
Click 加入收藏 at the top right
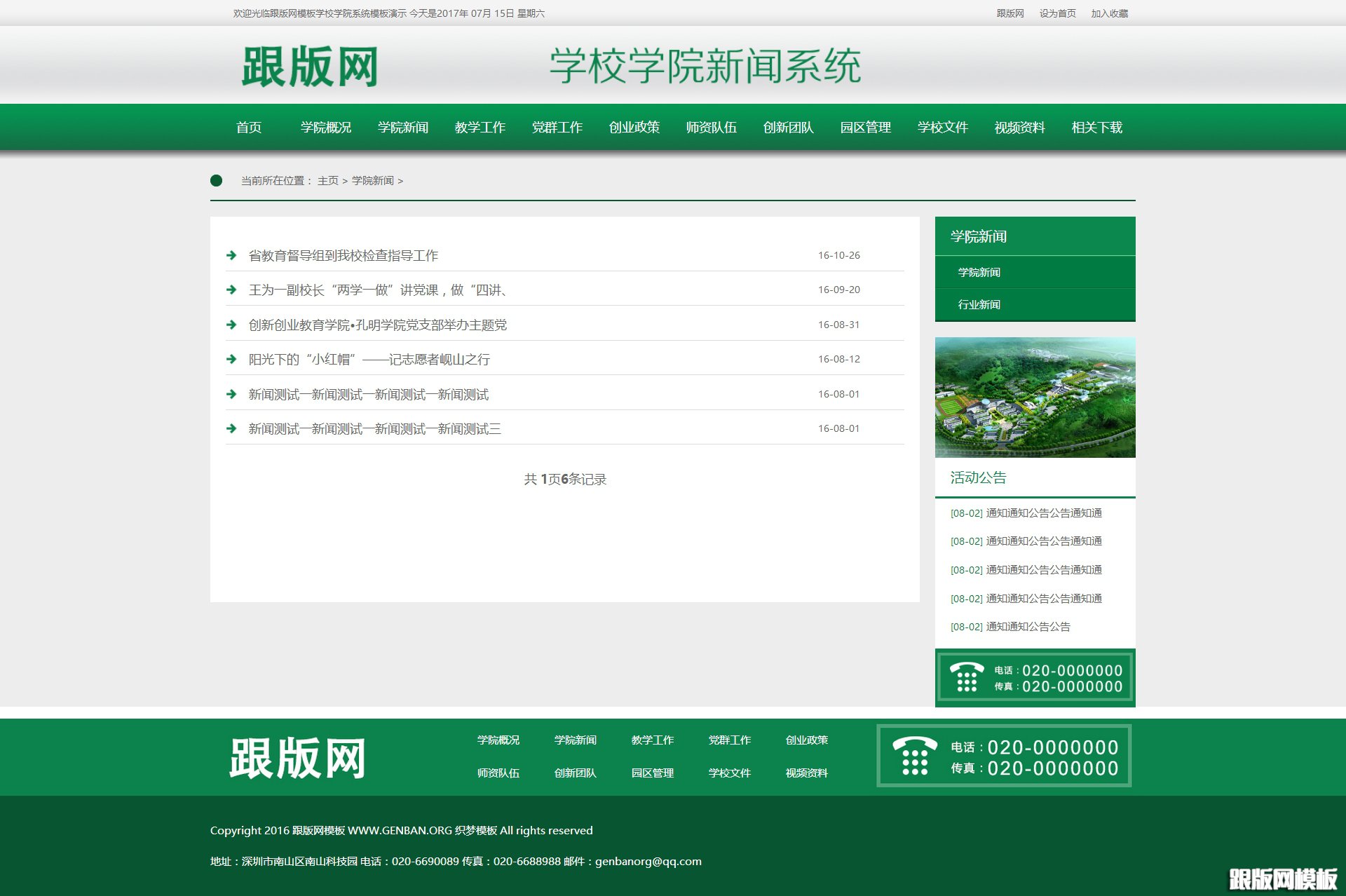point(1110,13)
